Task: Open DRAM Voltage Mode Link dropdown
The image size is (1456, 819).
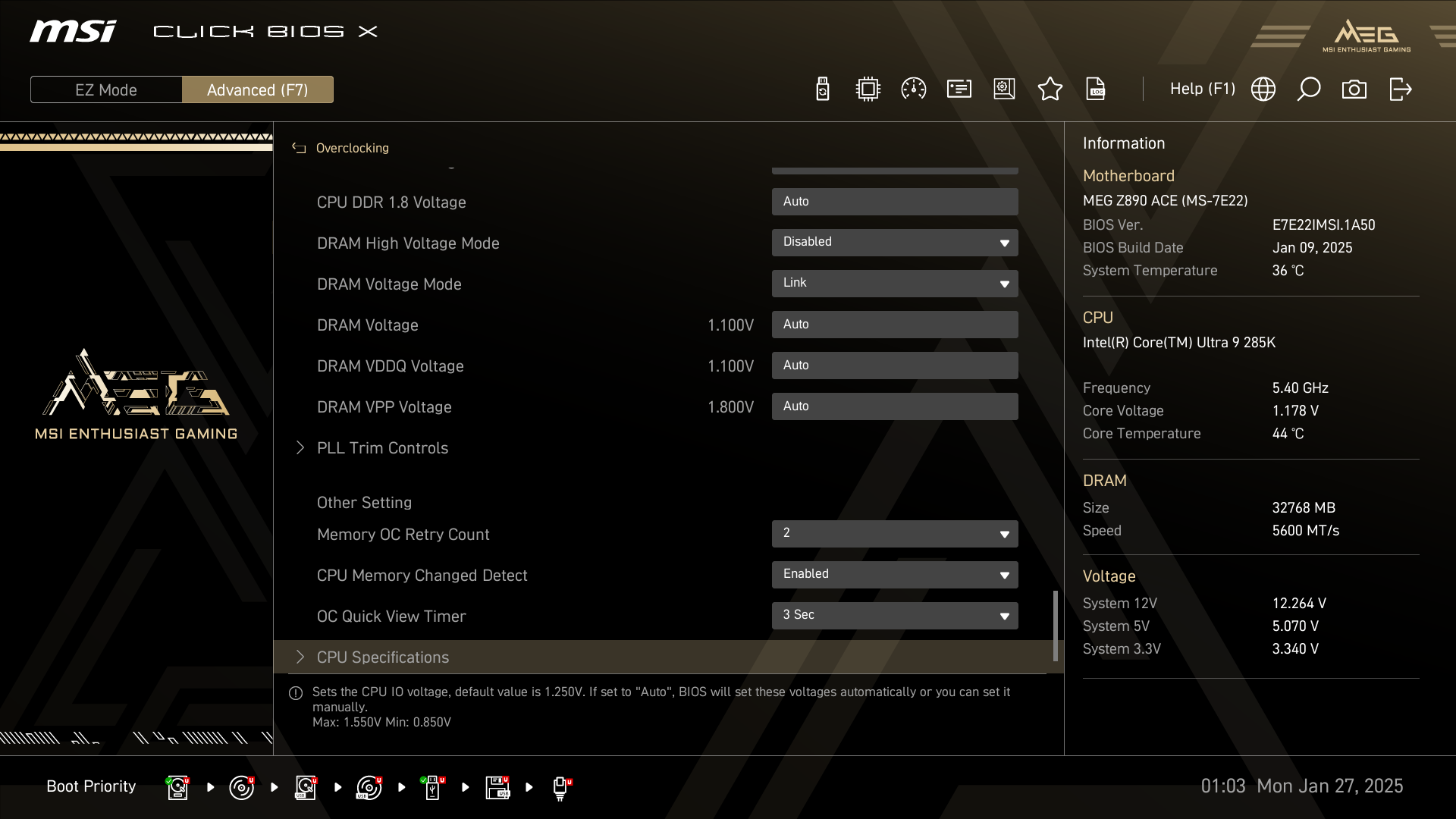Action: [x=894, y=284]
